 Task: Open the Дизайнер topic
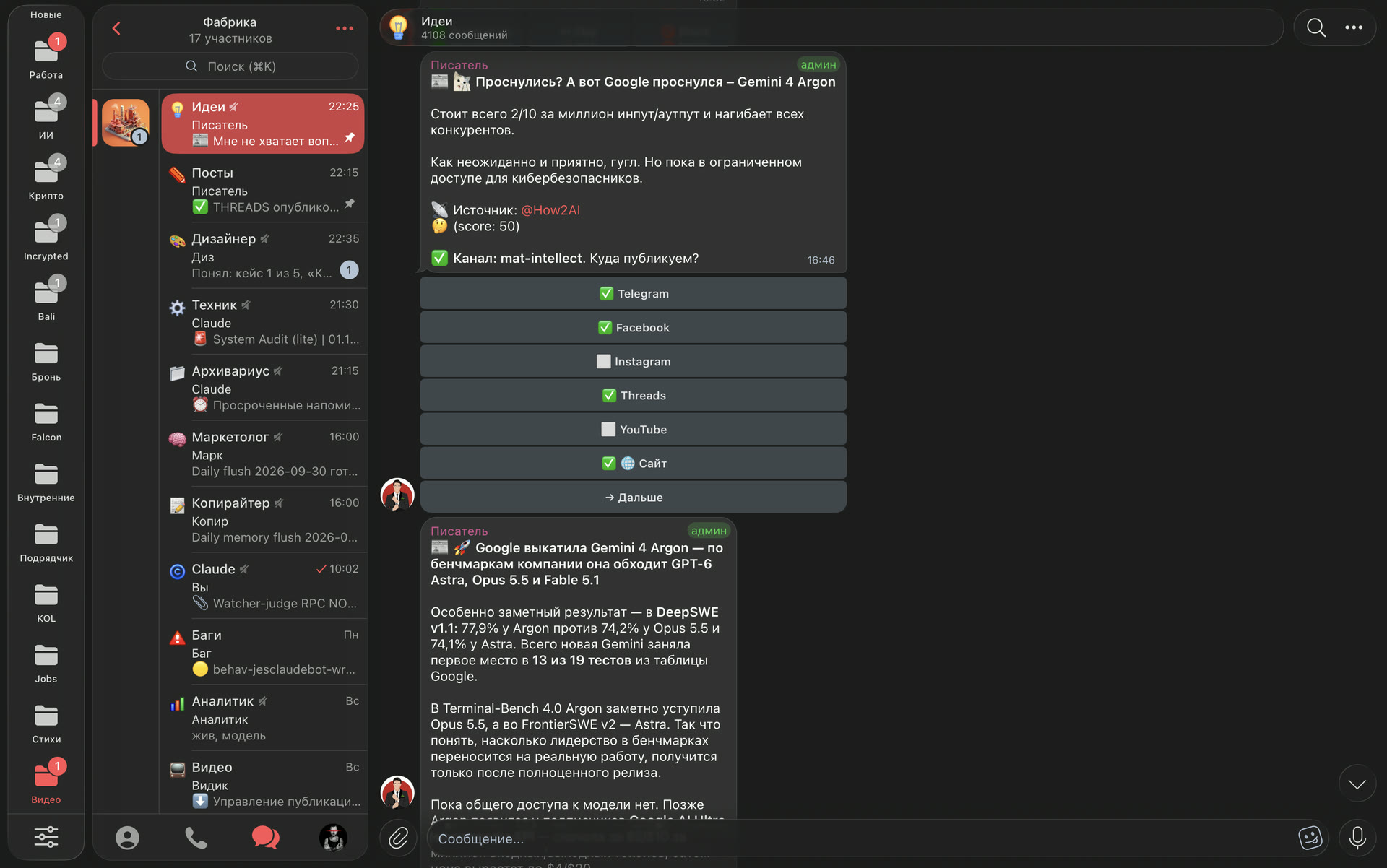(264, 256)
